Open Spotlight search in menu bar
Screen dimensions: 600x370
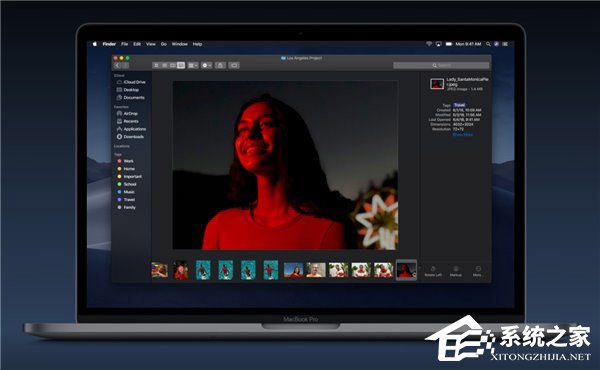tap(488, 44)
